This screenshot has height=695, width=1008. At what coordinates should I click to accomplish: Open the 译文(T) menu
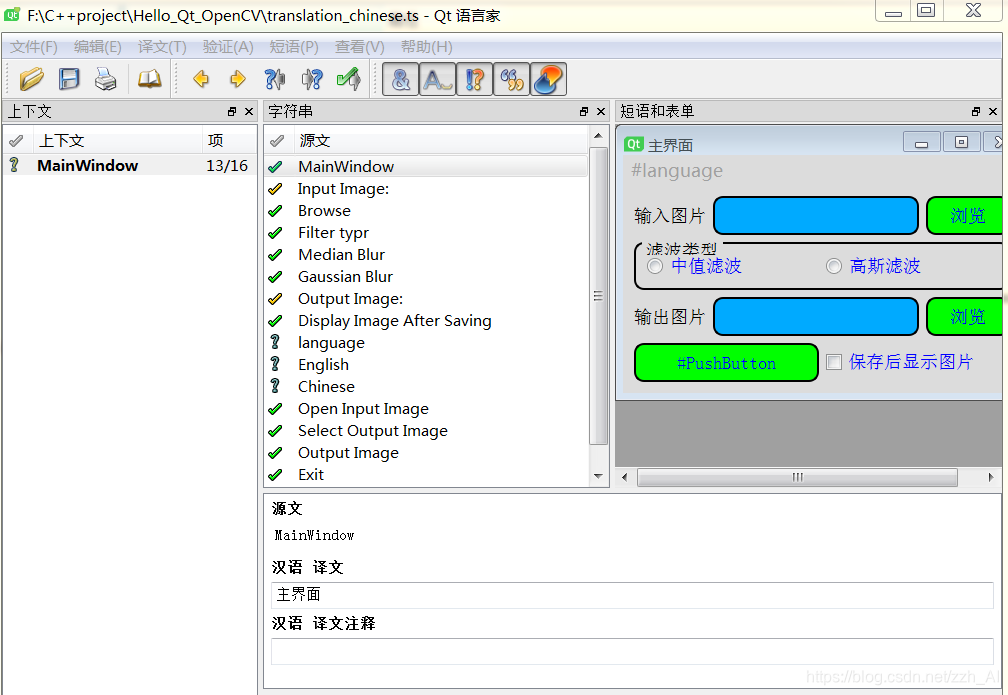[x=162, y=47]
